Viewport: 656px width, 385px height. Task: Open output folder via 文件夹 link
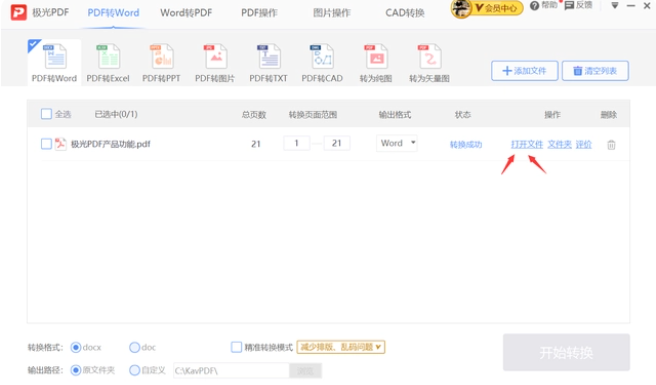click(559, 144)
